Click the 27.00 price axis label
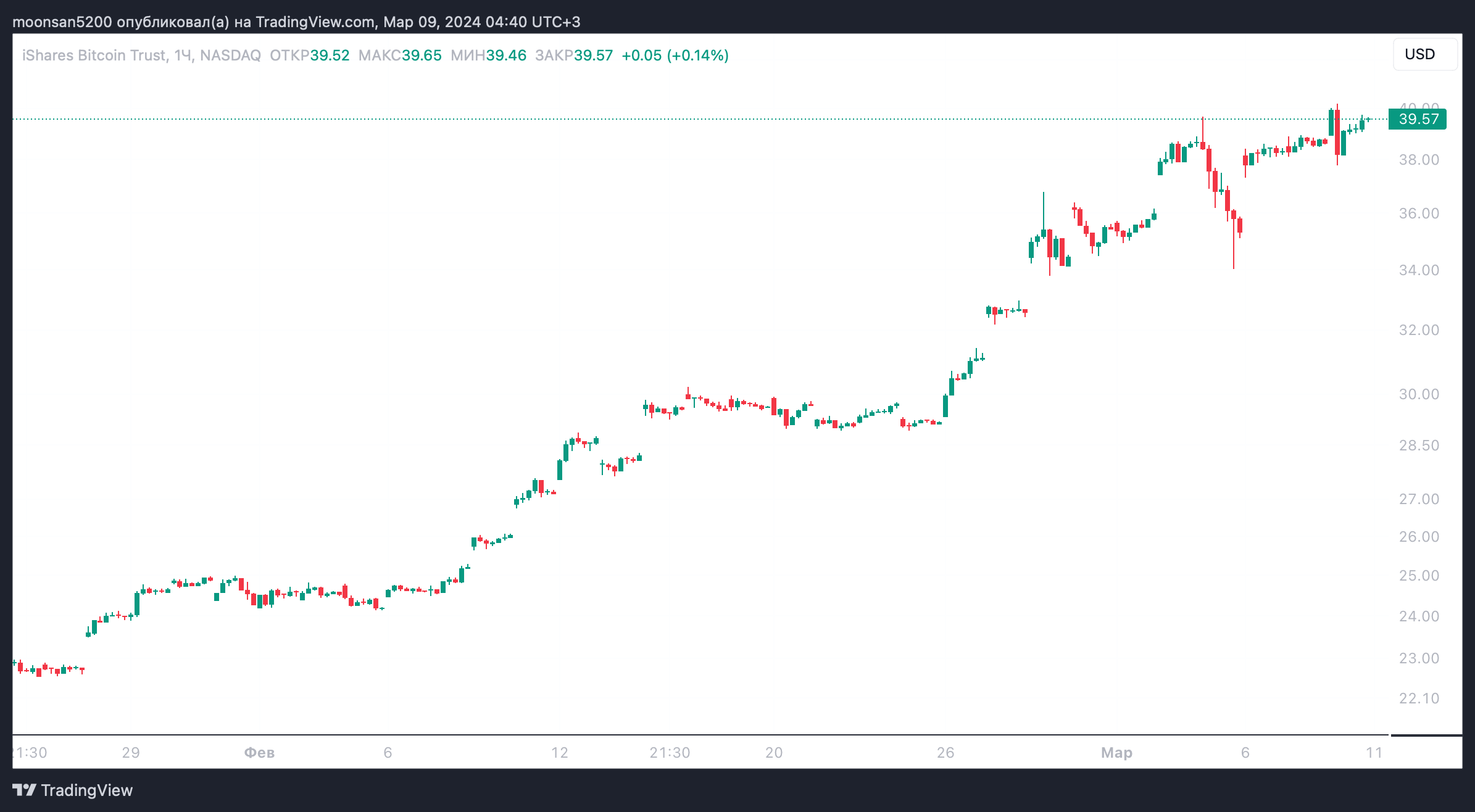 1419,499
